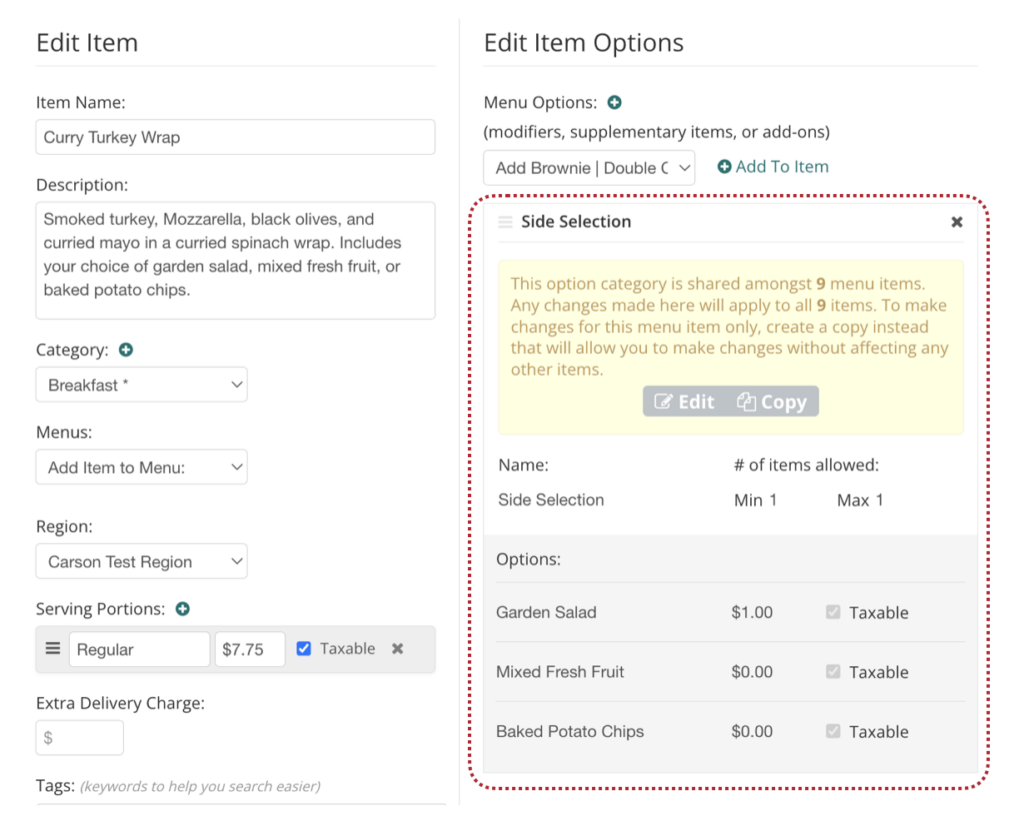Open the Category dropdown showing Breakfast

(141, 385)
